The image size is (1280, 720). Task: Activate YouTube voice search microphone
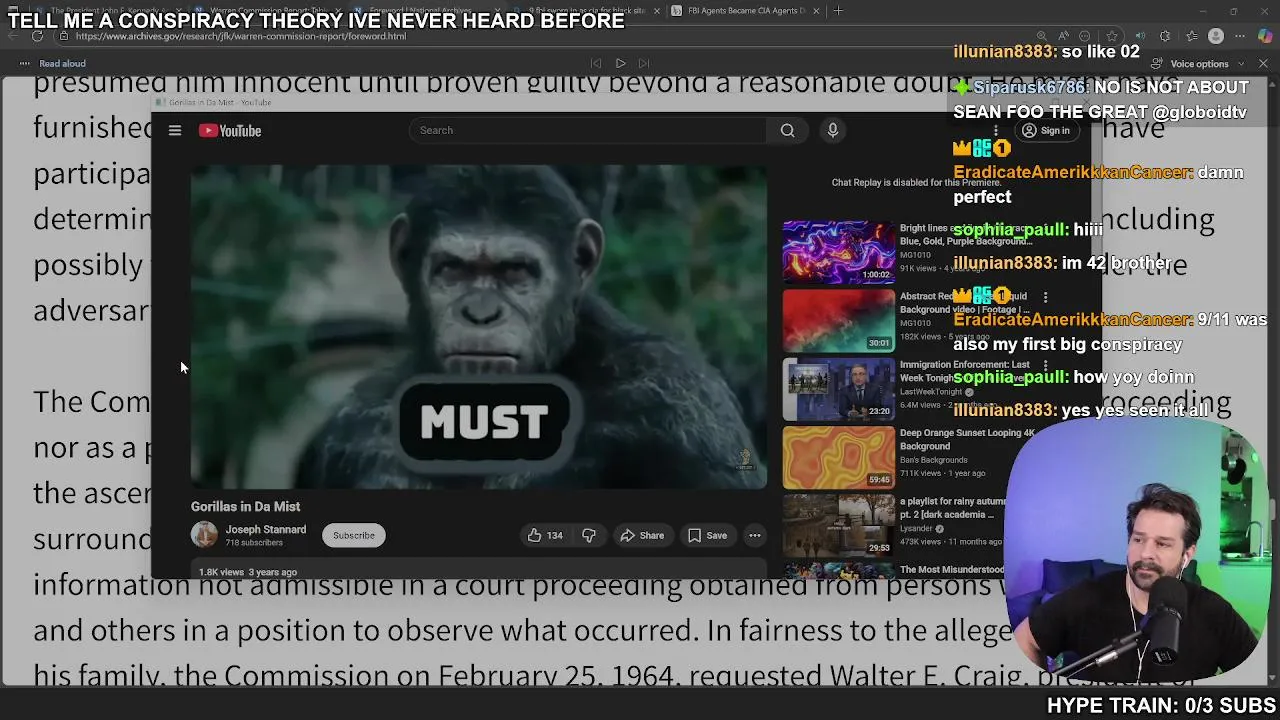click(x=832, y=130)
